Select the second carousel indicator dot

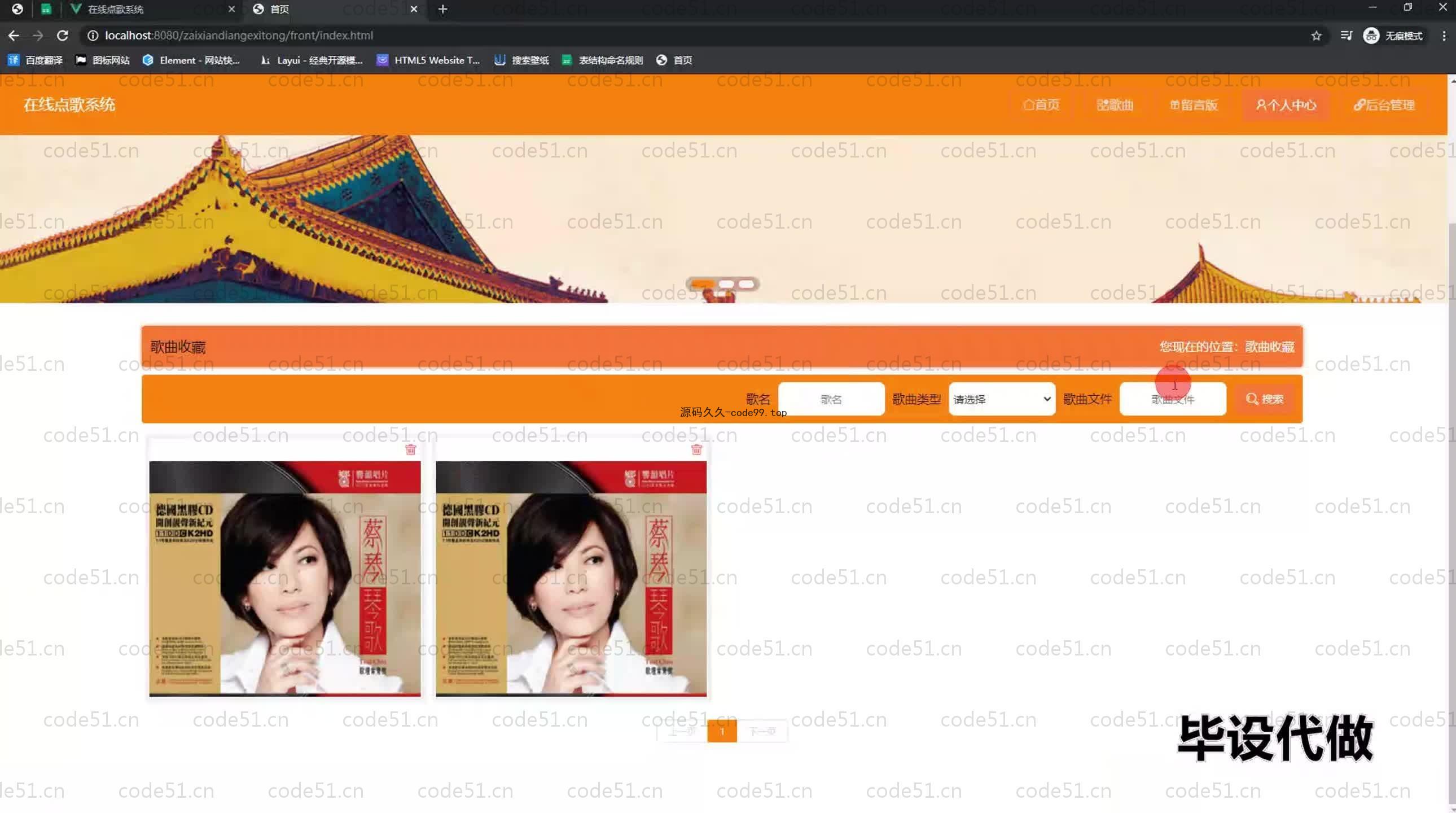click(726, 284)
